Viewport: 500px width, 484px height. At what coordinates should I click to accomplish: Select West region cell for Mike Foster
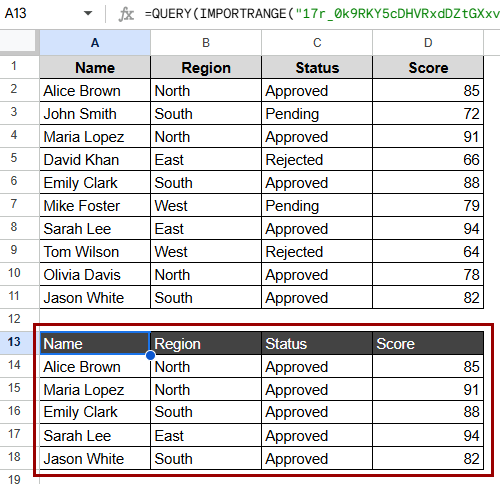[x=206, y=206]
